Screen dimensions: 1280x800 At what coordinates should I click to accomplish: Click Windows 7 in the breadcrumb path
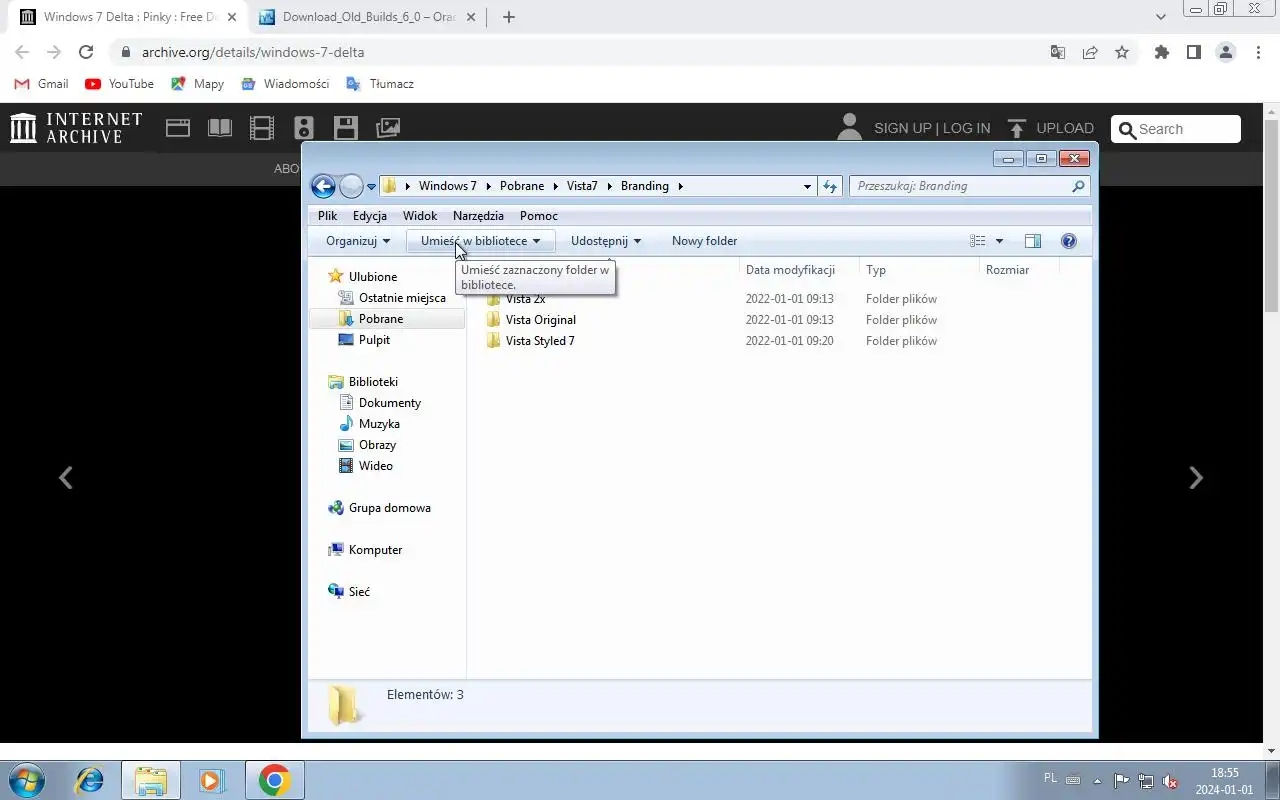[x=447, y=186]
